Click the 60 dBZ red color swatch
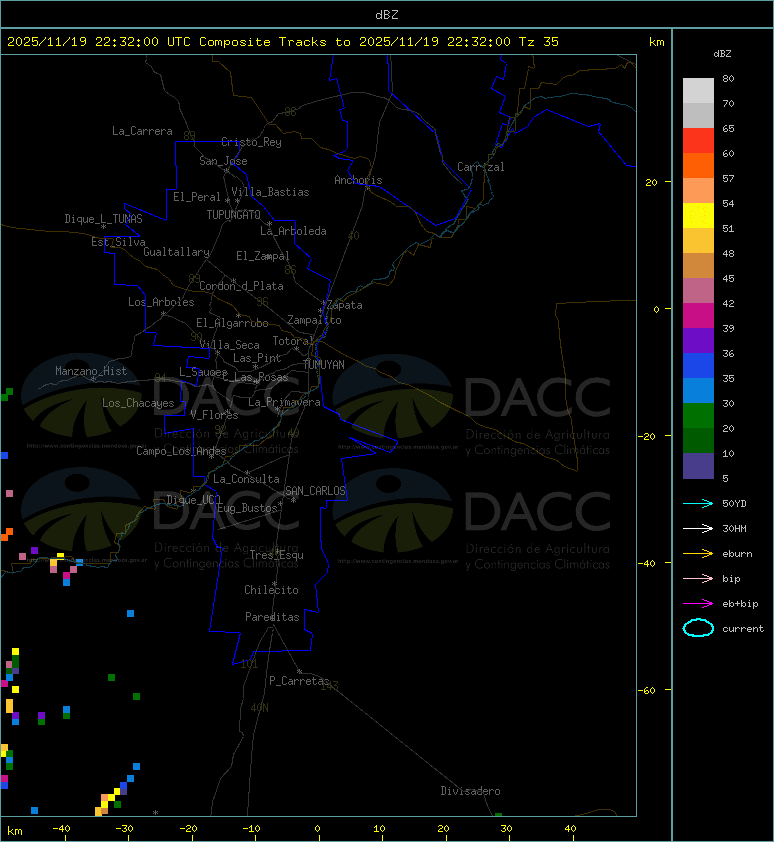The image size is (774, 842). (698, 141)
